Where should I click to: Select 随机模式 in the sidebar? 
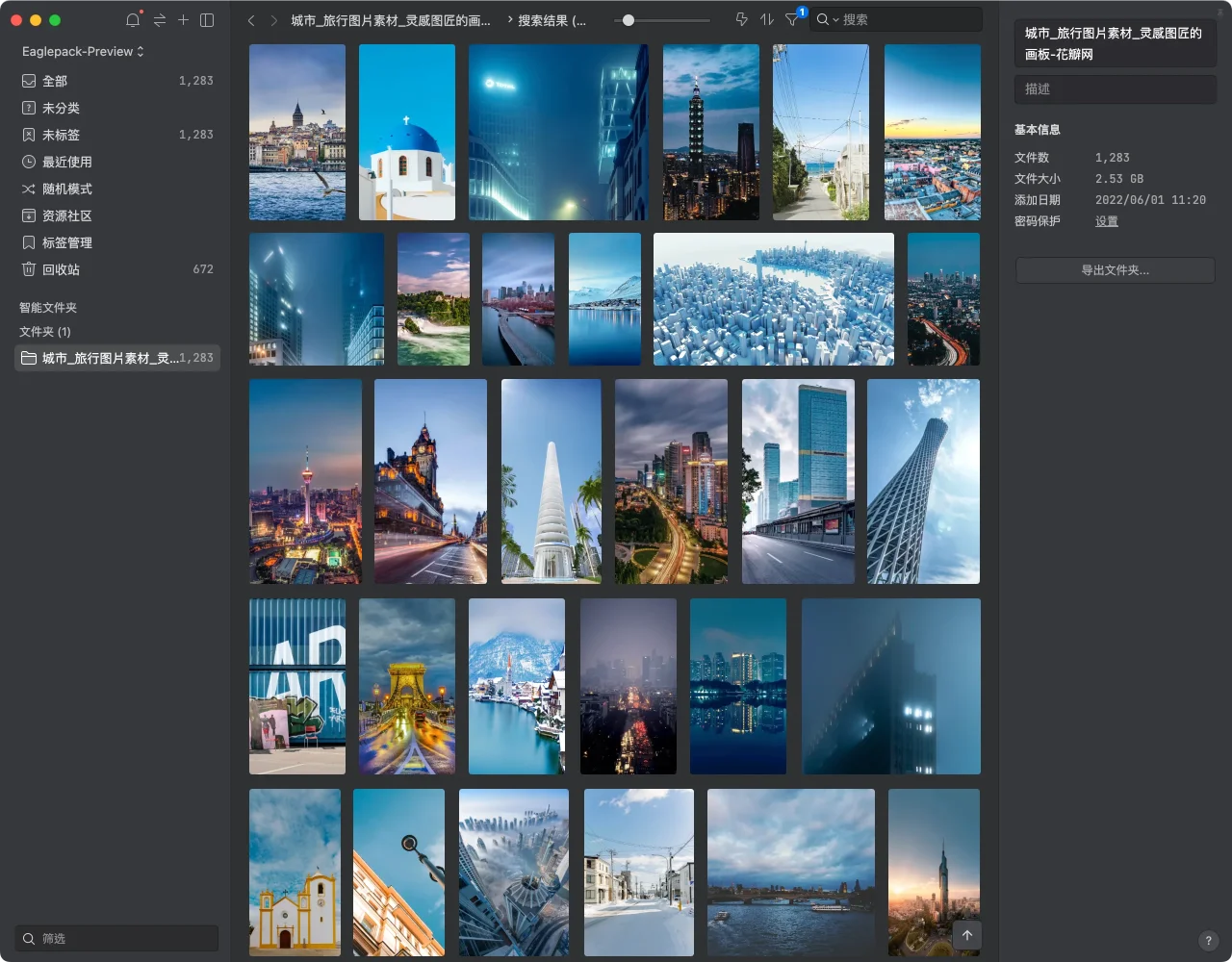point(67,189)
